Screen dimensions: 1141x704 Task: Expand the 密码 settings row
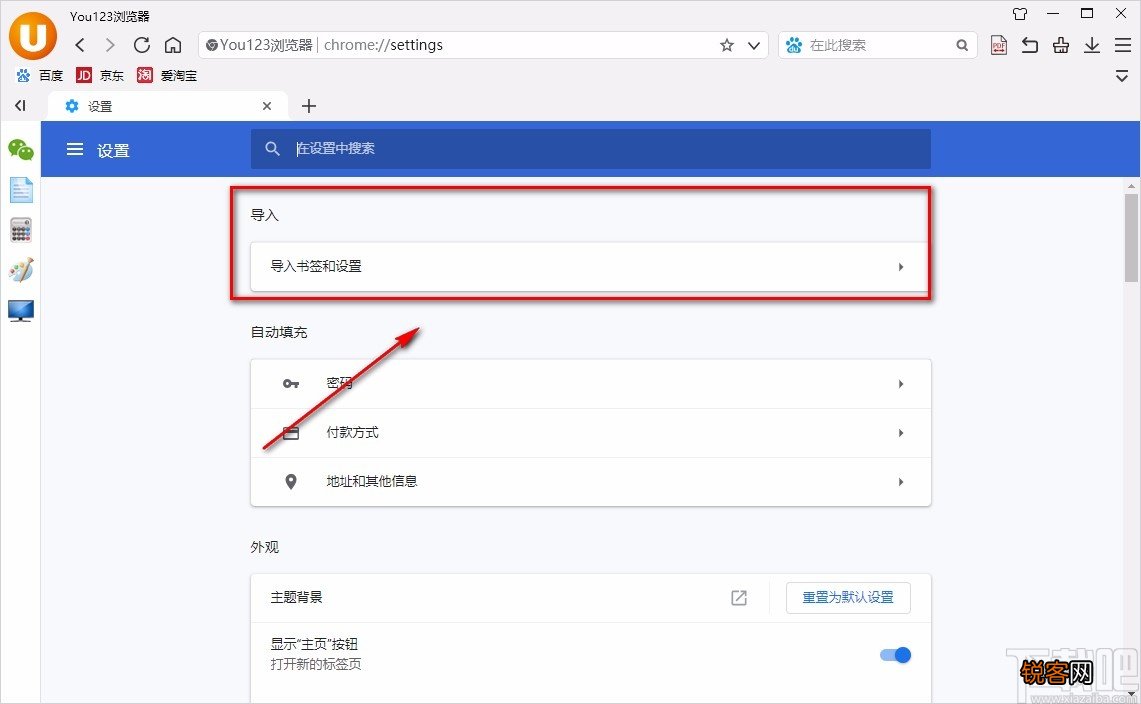tap(590, 383)
